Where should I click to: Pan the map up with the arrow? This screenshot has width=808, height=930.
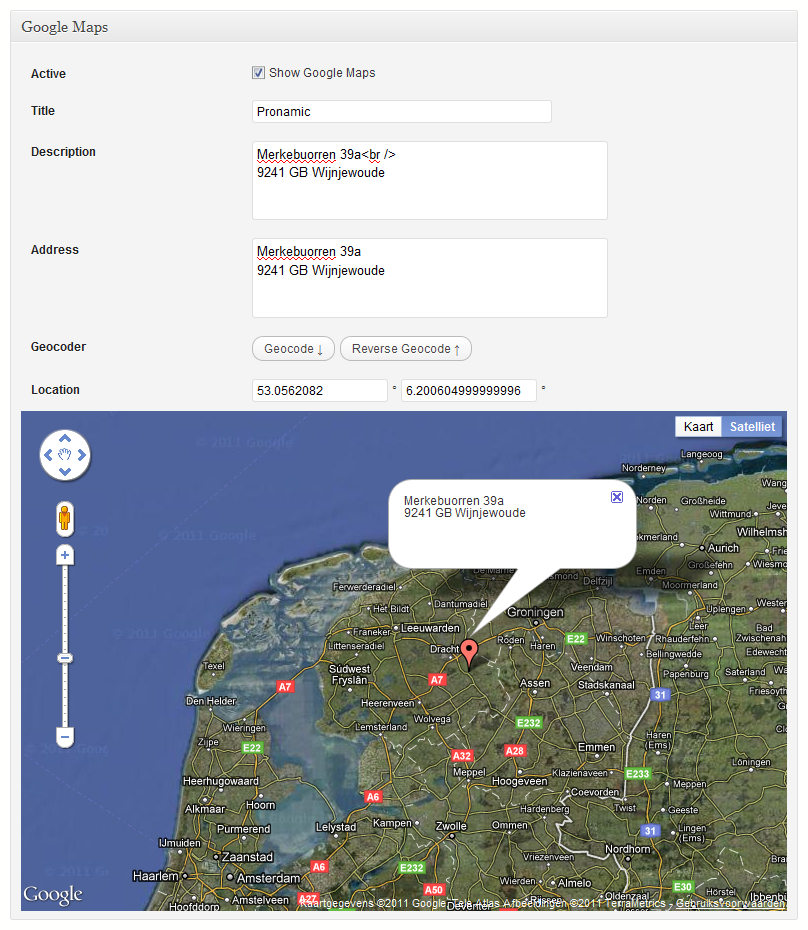tap(65, 438)
